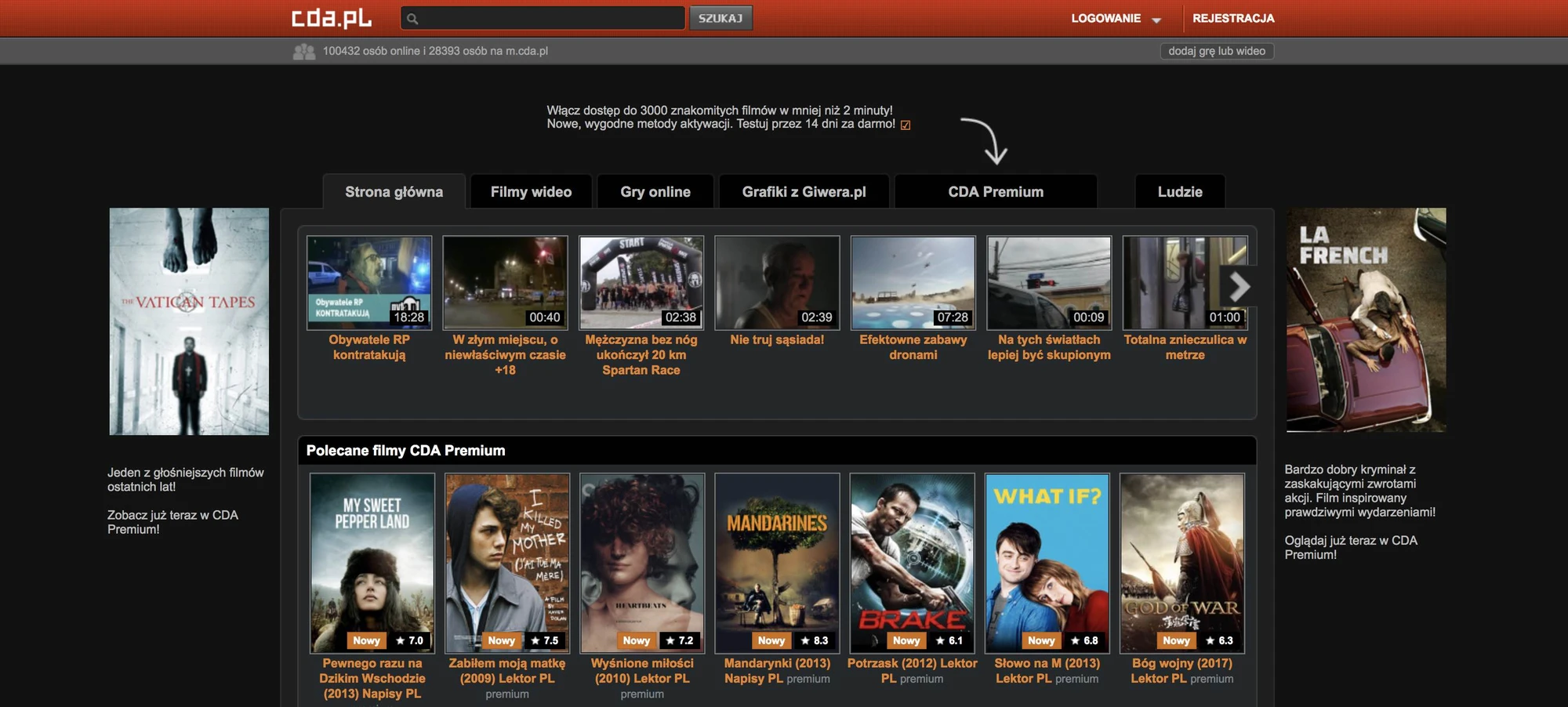Click star rating 6.1 on Brake
The height and width of the screenshot is (707, 1568).
click(x=949, y=640)
